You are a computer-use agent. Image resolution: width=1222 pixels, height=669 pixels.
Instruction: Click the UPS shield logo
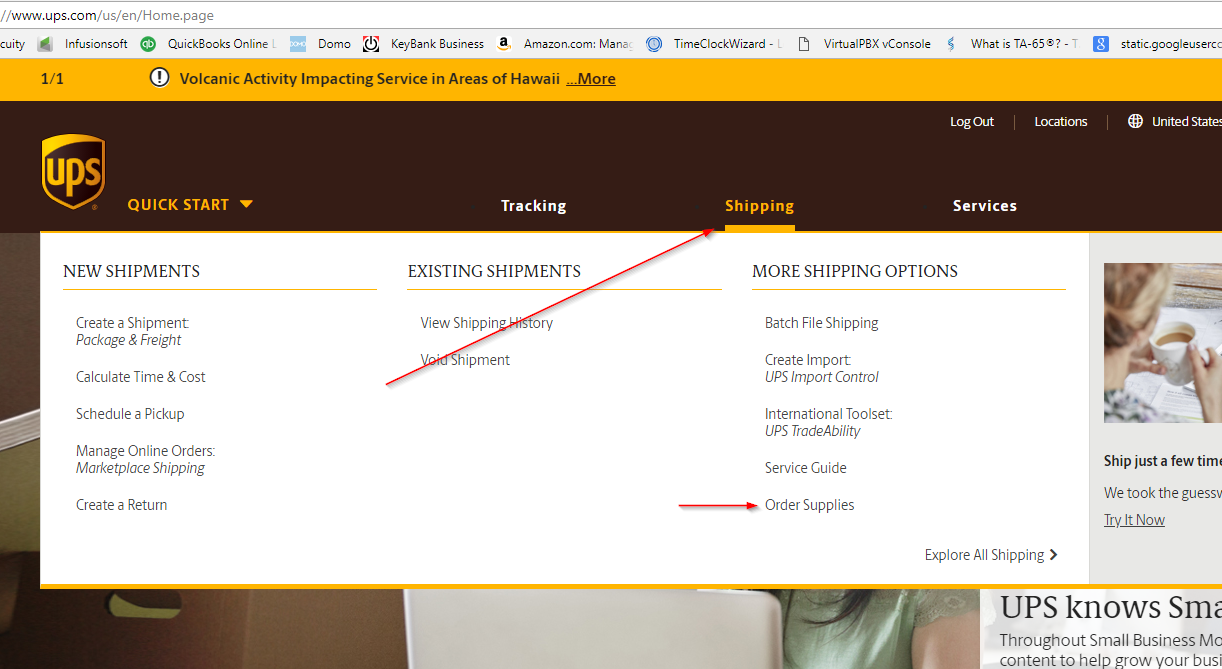pos(73,172)
